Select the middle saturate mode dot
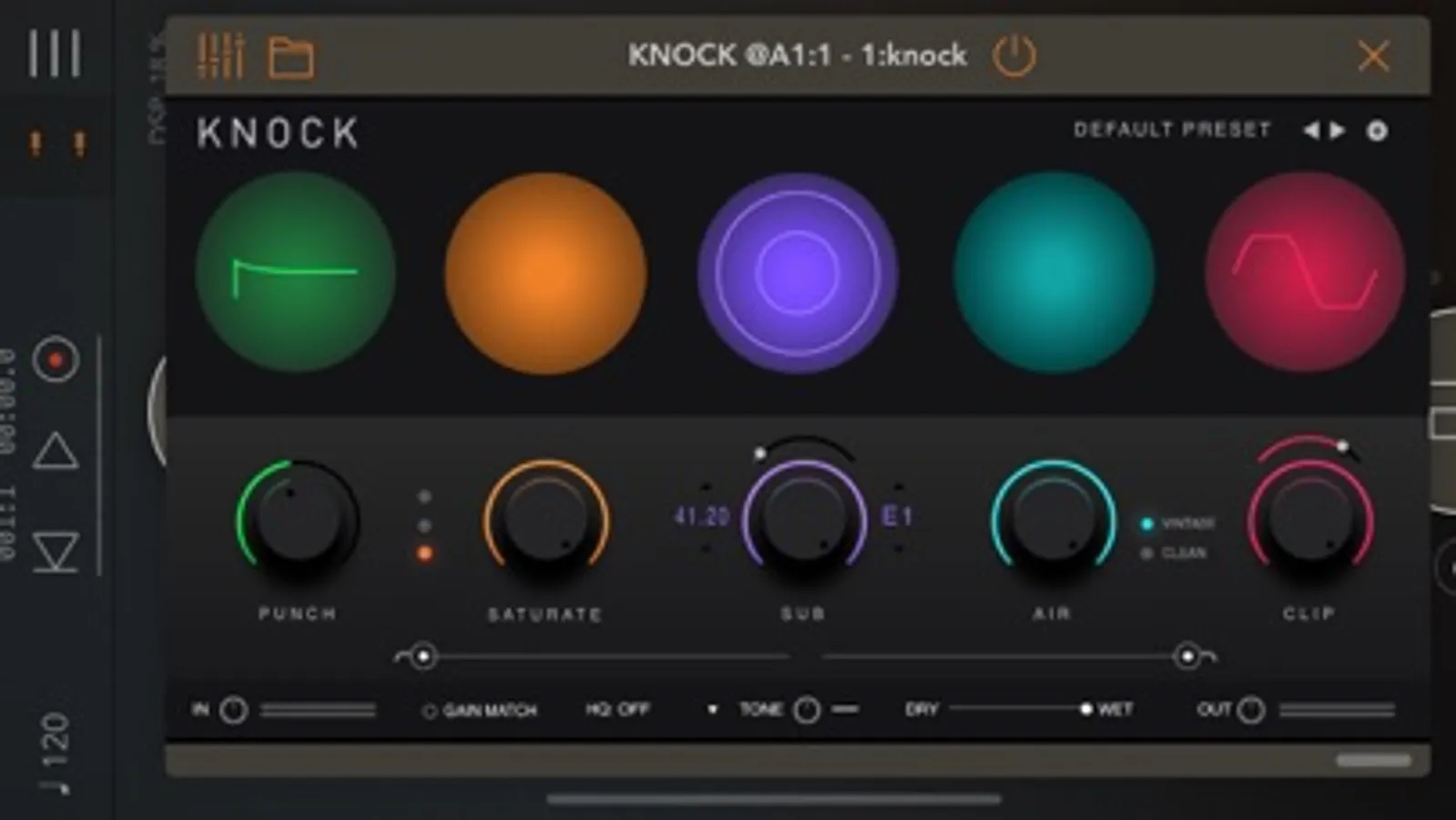 click(x=424, y=526)
